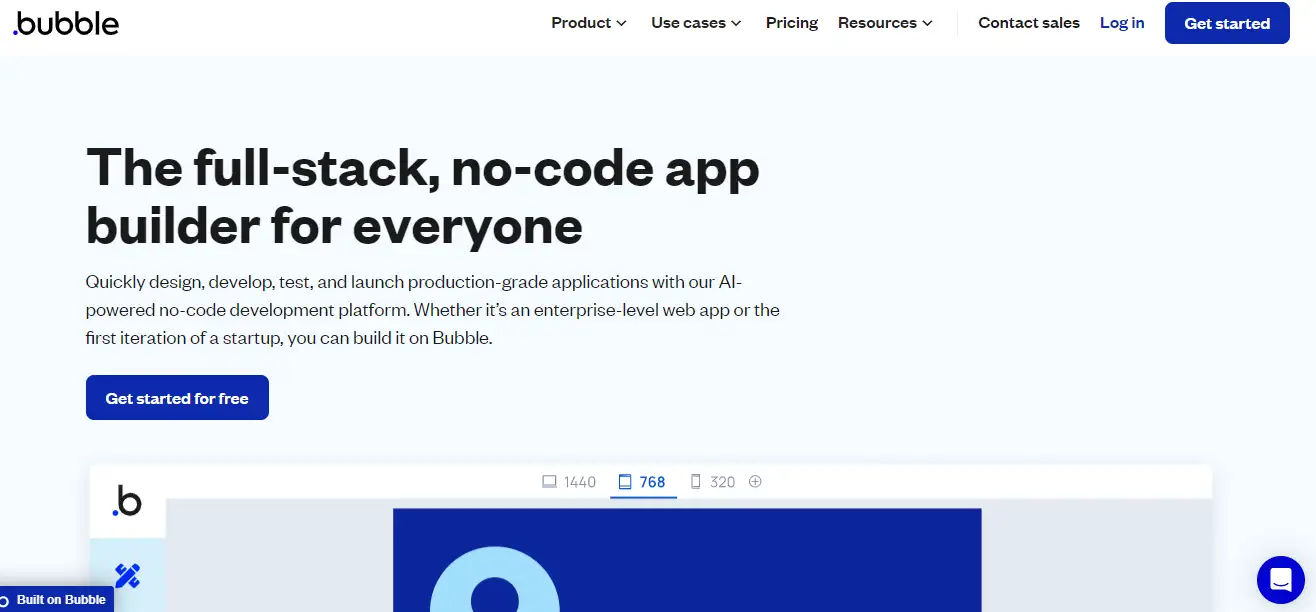Switch to the 1440 breakpoint tab

[569, 482]
